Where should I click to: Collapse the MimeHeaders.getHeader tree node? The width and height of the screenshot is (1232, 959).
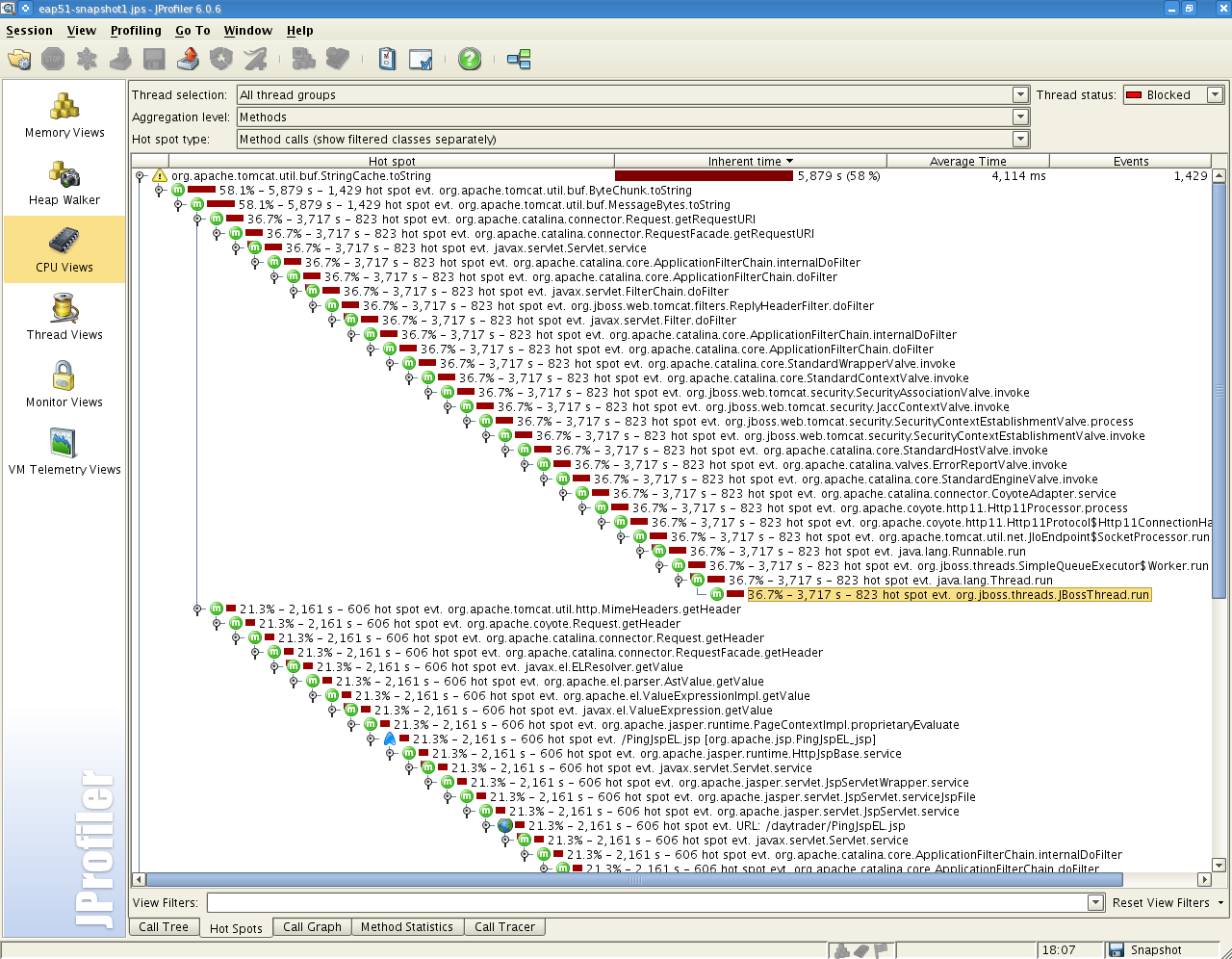[x=198, y=609]
